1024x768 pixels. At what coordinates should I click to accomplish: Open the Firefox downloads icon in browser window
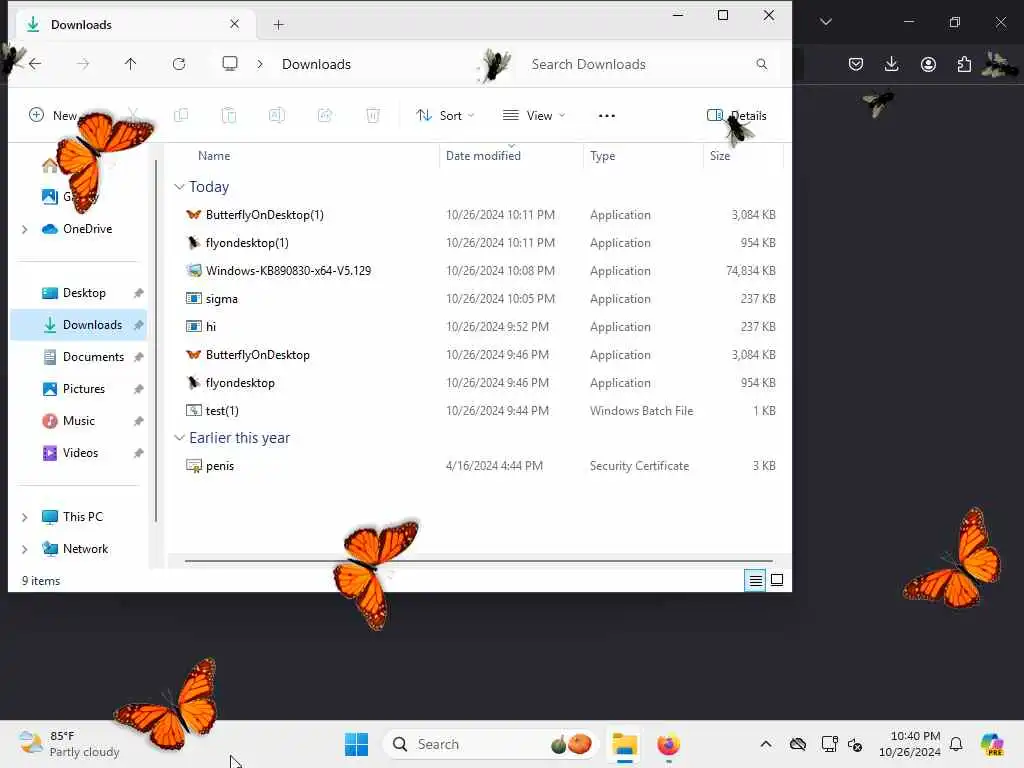pyautogui.click(x=891, y=64)
